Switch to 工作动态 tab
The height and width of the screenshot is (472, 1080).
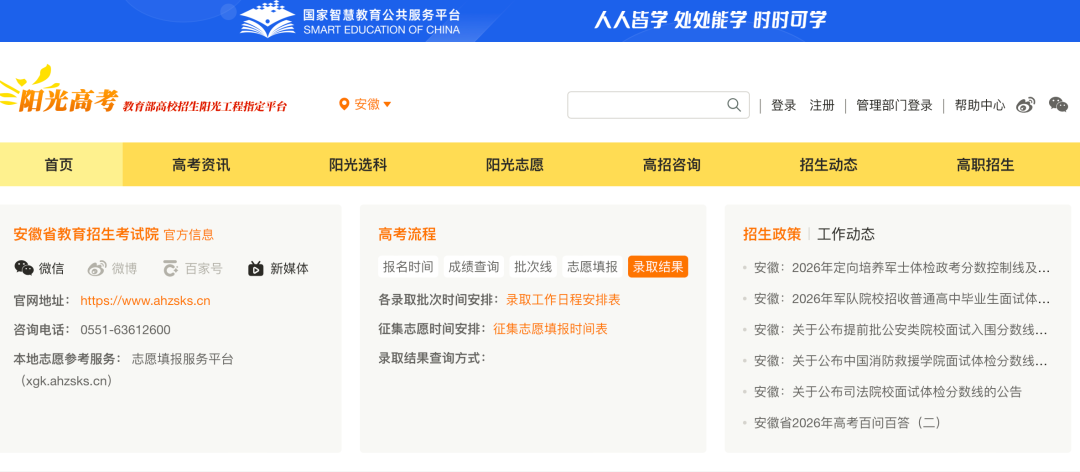(846, 234)
